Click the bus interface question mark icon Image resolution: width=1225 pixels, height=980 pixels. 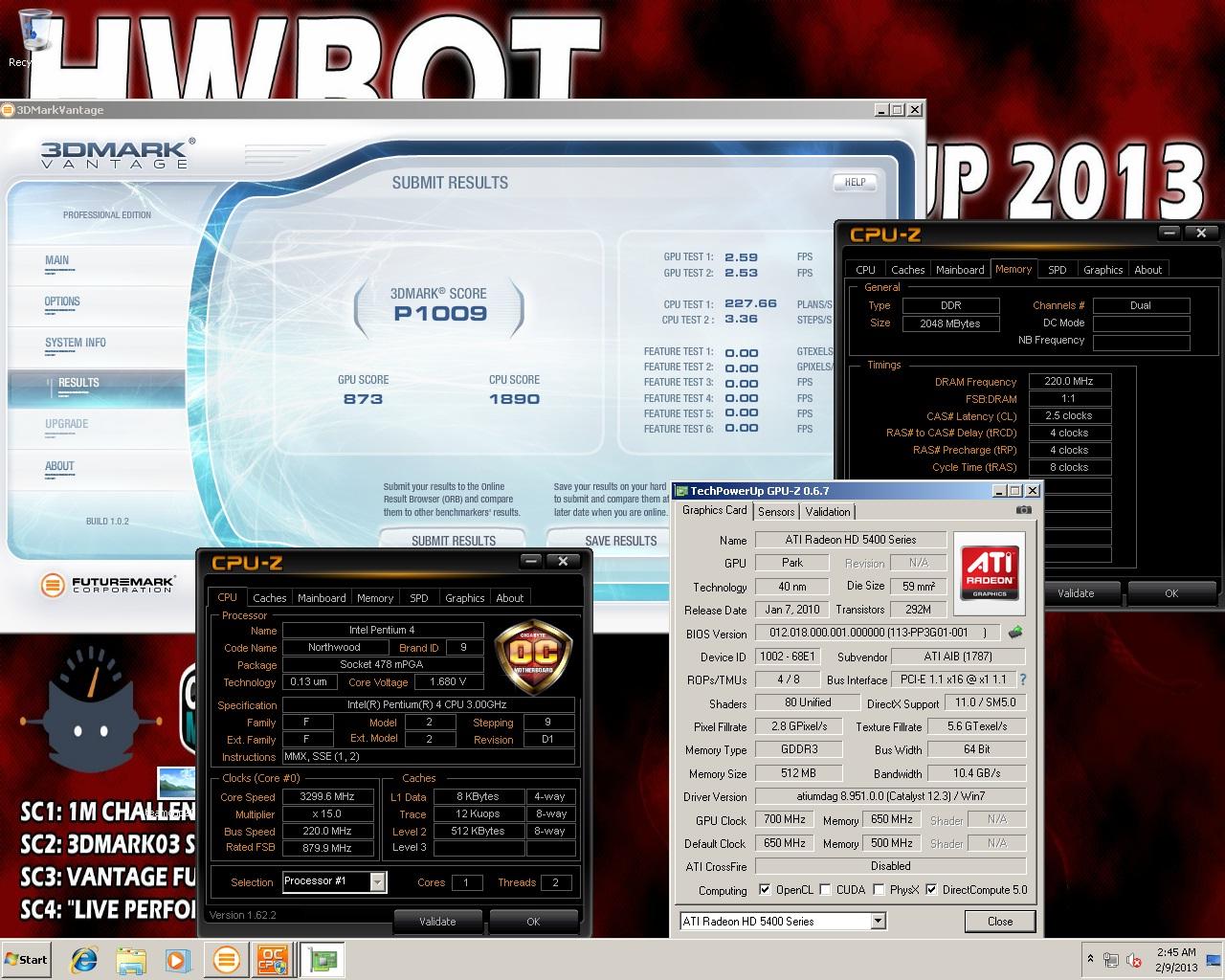(x=1023, y=679)
